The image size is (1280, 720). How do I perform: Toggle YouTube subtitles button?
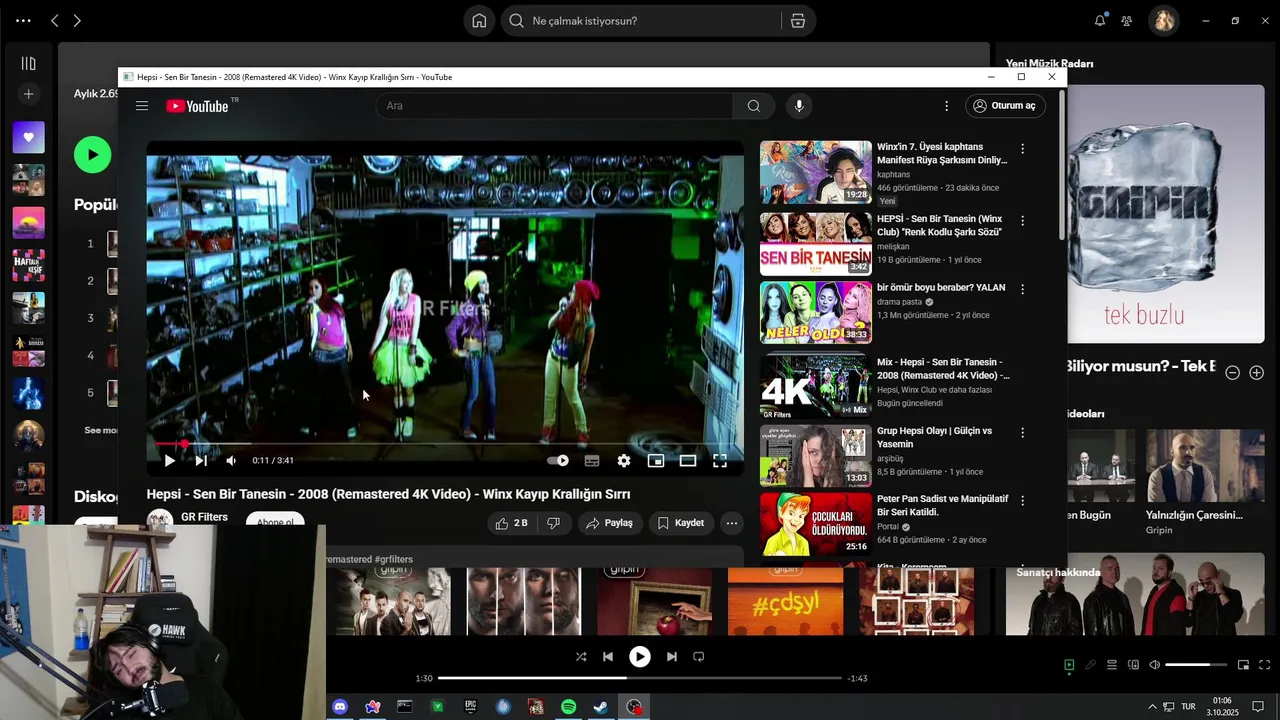592,461
